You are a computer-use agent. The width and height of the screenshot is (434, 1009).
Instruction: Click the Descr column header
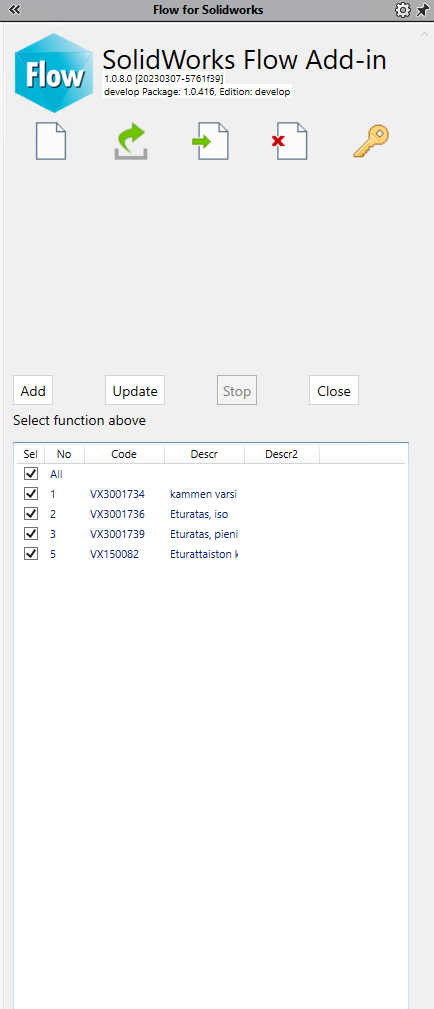(204, 454)
